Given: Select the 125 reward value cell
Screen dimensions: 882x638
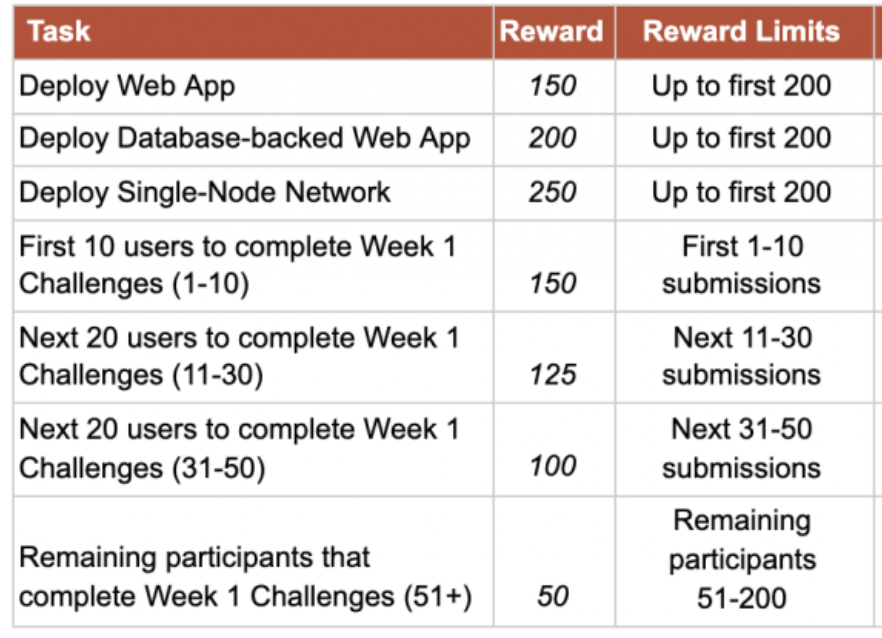Looking at the screenshot, I should tap(553, 374).
